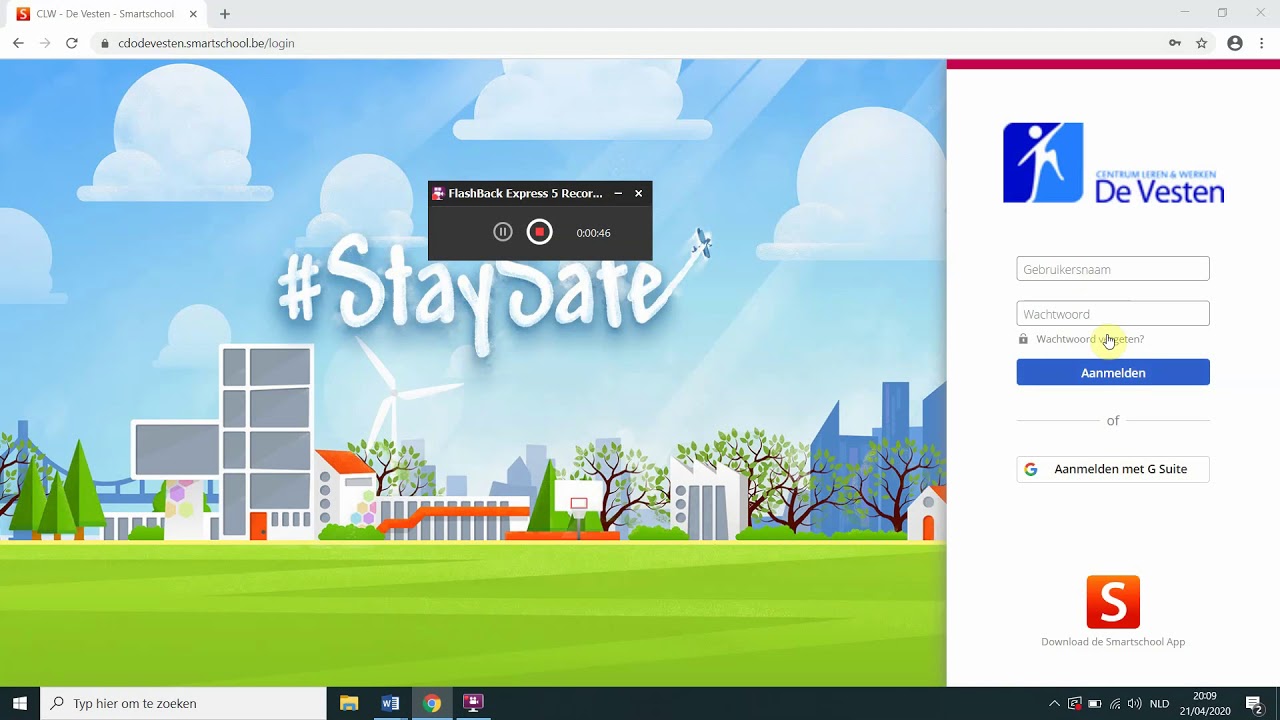1280x720 pixels.
Task: Open File Explorer from taskbar
Action: coord(349,703)
